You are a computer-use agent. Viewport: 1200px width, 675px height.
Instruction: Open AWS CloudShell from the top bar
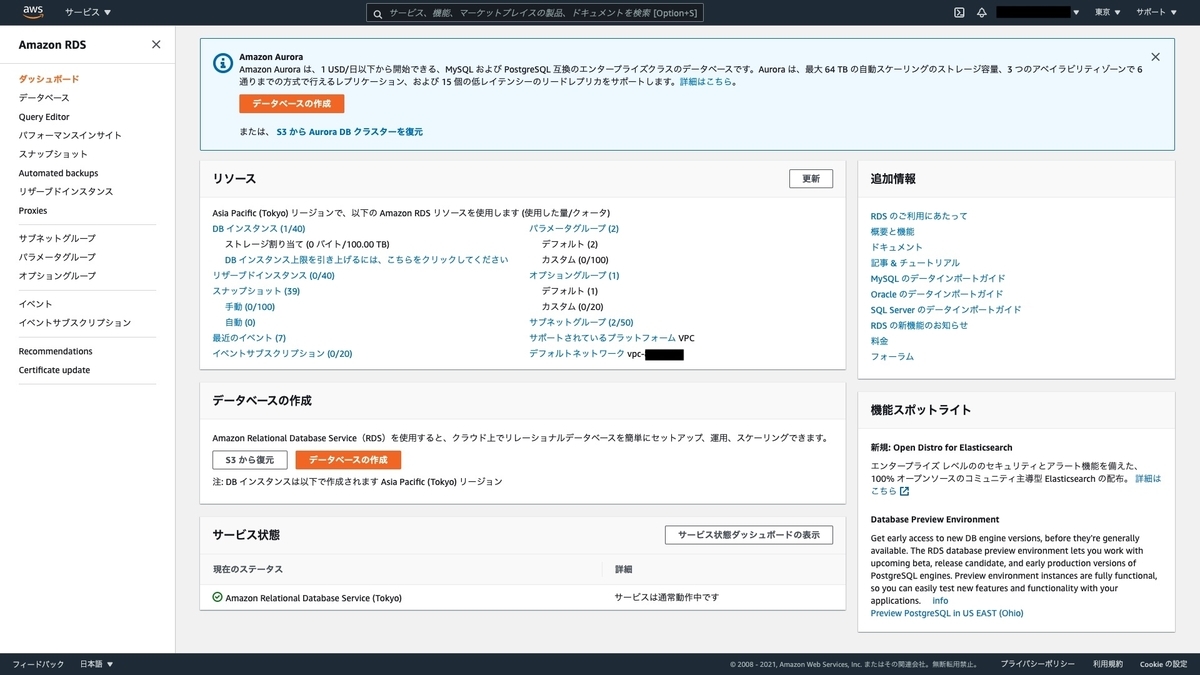959,13
